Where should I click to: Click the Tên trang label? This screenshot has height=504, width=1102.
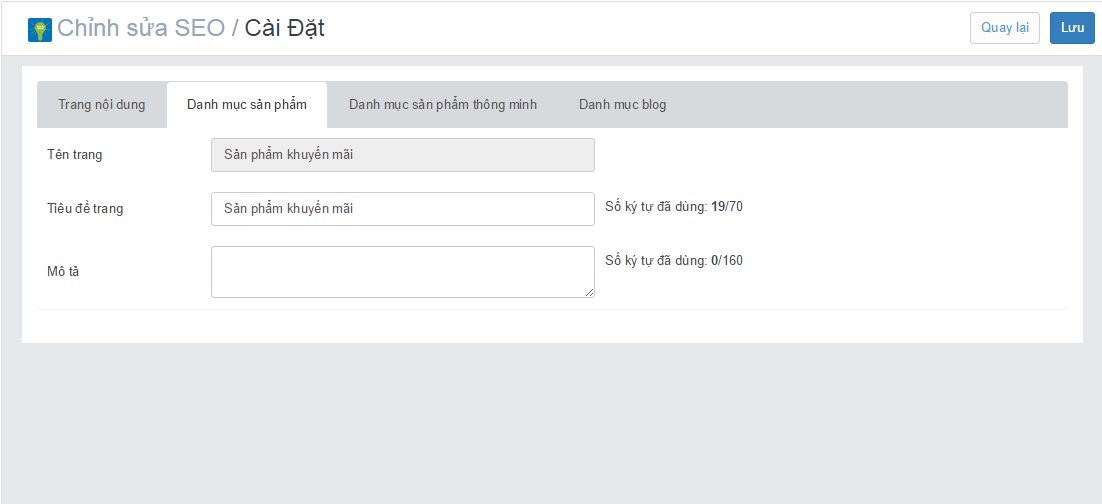(74, 155)
